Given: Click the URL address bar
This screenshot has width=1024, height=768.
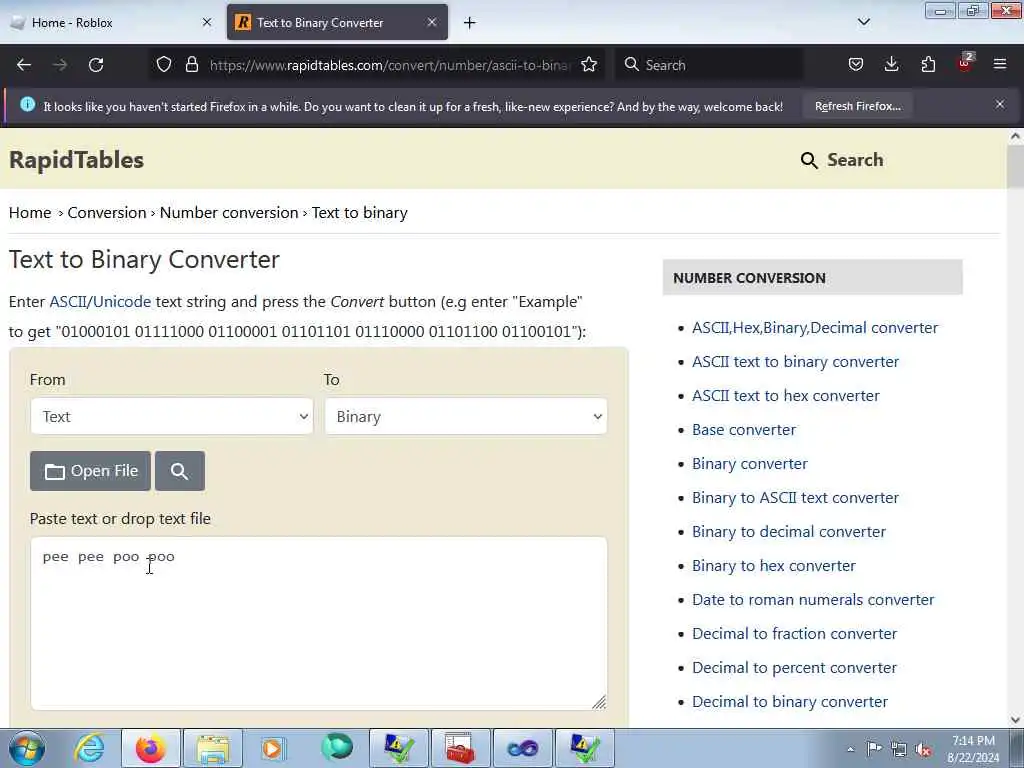Looking at the screenshot, I should [x=390, y=65].
